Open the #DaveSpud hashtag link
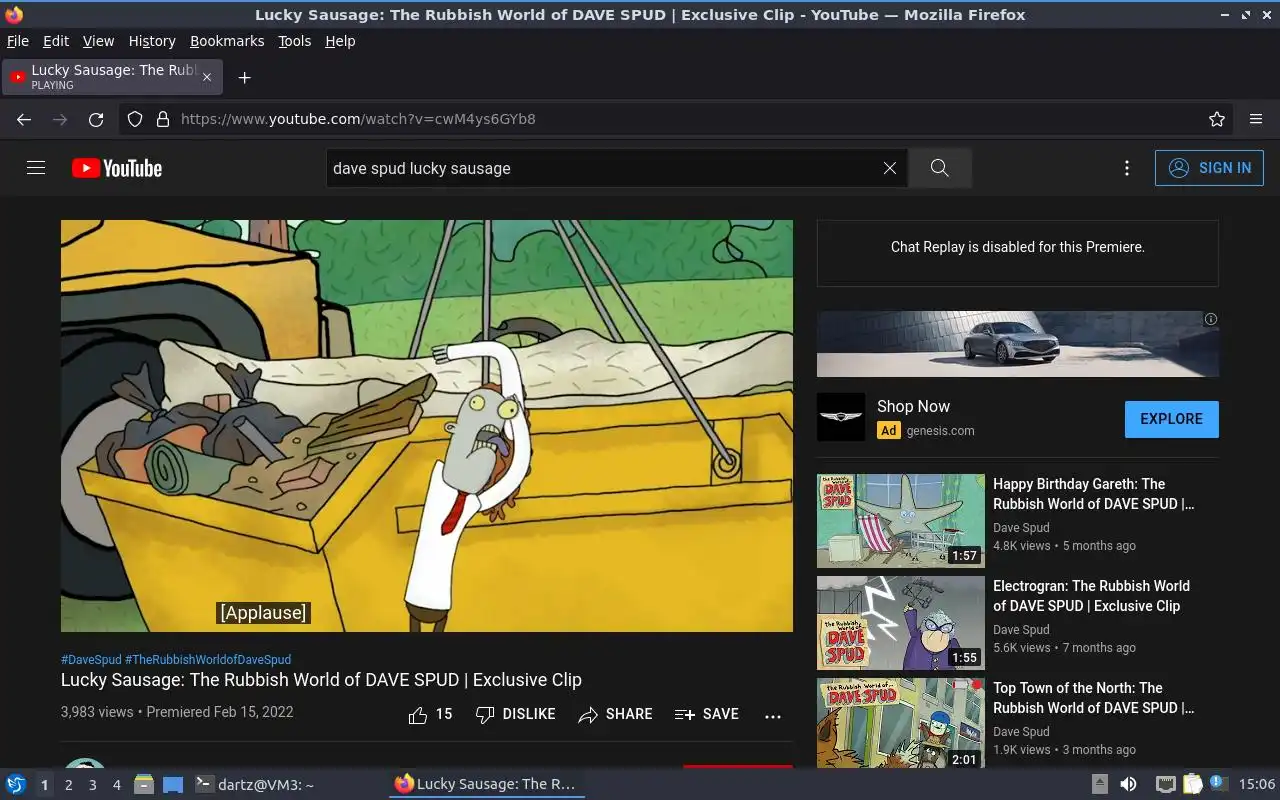Viewport: 1280px width, 800px height. point(91,660)
